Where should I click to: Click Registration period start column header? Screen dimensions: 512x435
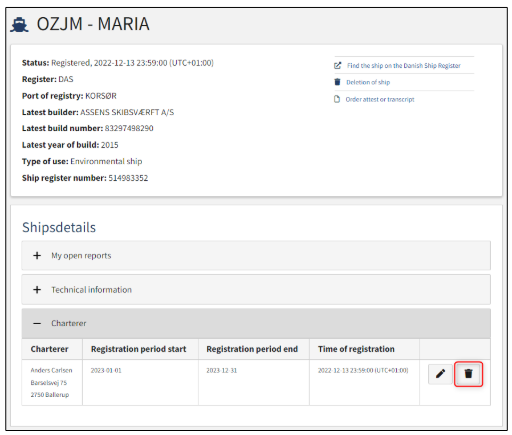[138, 349]
